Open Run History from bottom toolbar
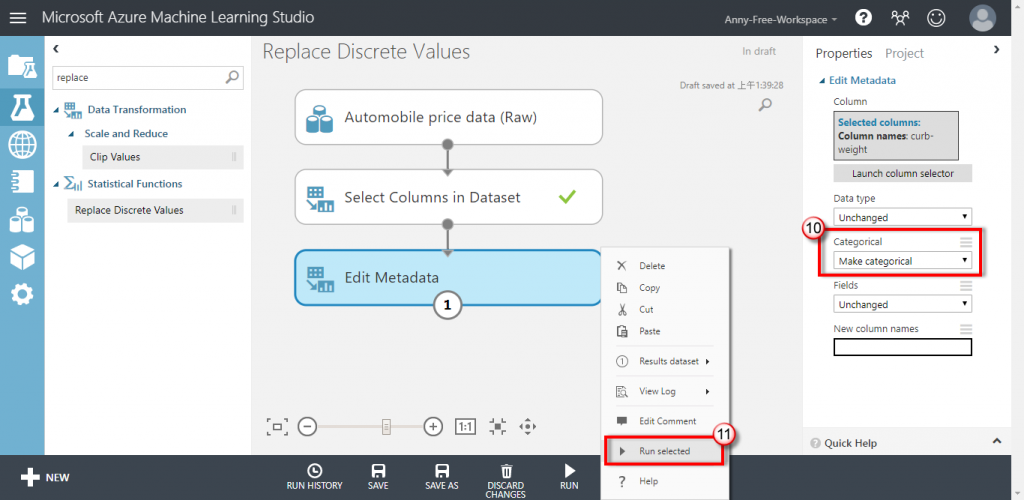Viewport: 1024px width, 500px height. [314, 477]
